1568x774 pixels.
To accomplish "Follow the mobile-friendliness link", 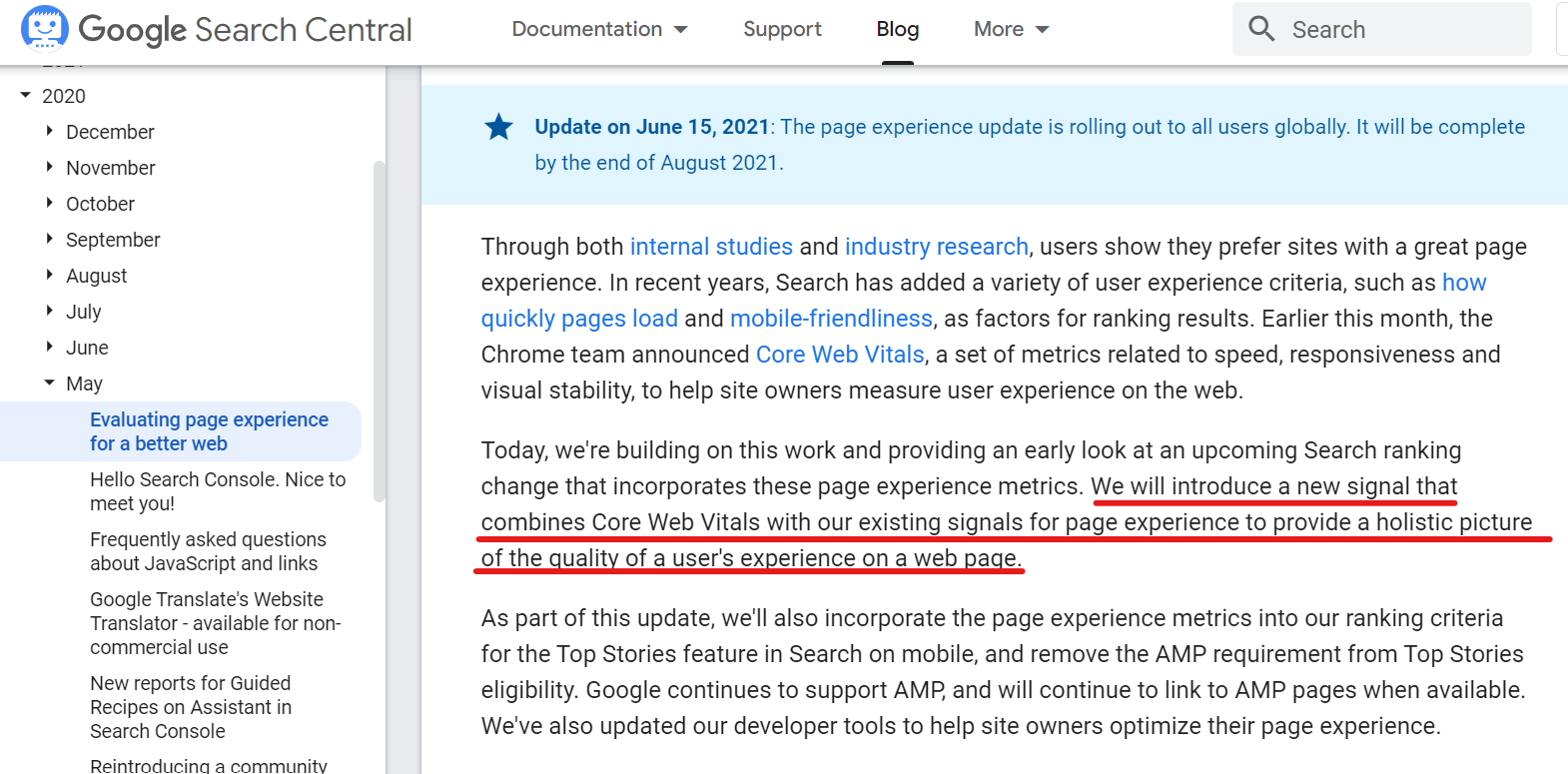I will 831,319.
